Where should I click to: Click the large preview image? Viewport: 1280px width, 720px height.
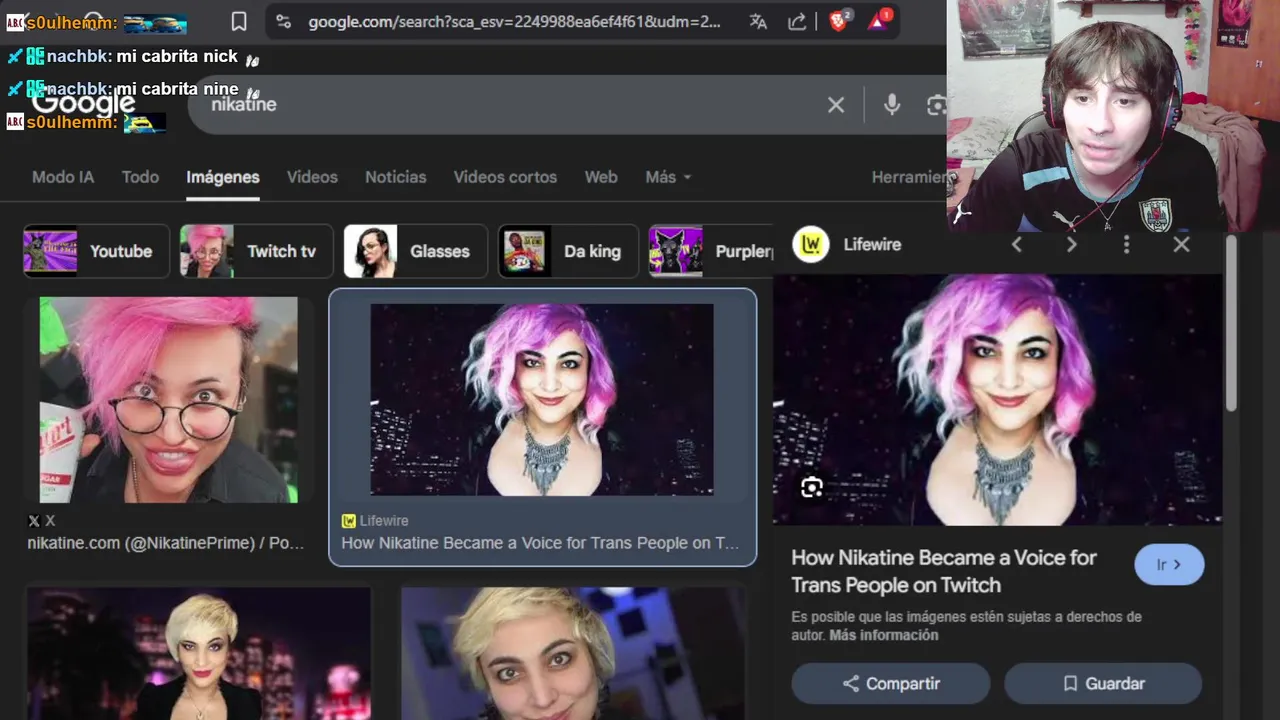pyautogui.click(x=997, y=400)
